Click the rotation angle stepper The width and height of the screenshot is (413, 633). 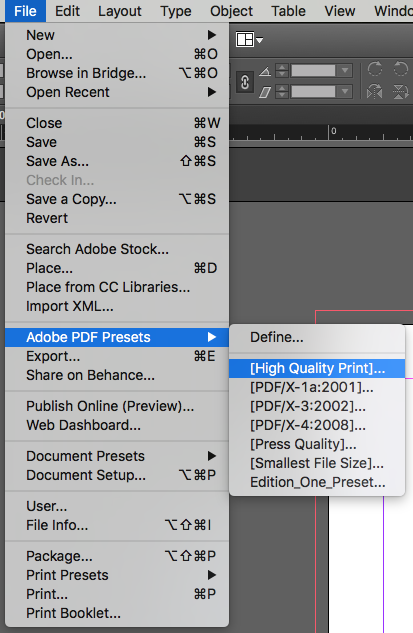point(282,71)
